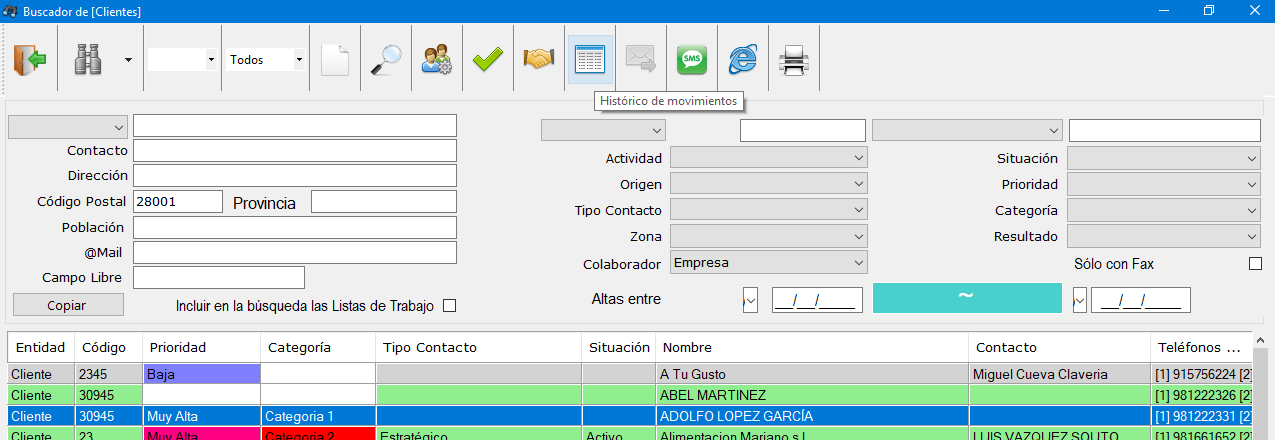Enable Incluir en la búsqueda las Listas de Trabajo
The height and width of the screenshot is (440, 1275).
(x=449, y=306)
